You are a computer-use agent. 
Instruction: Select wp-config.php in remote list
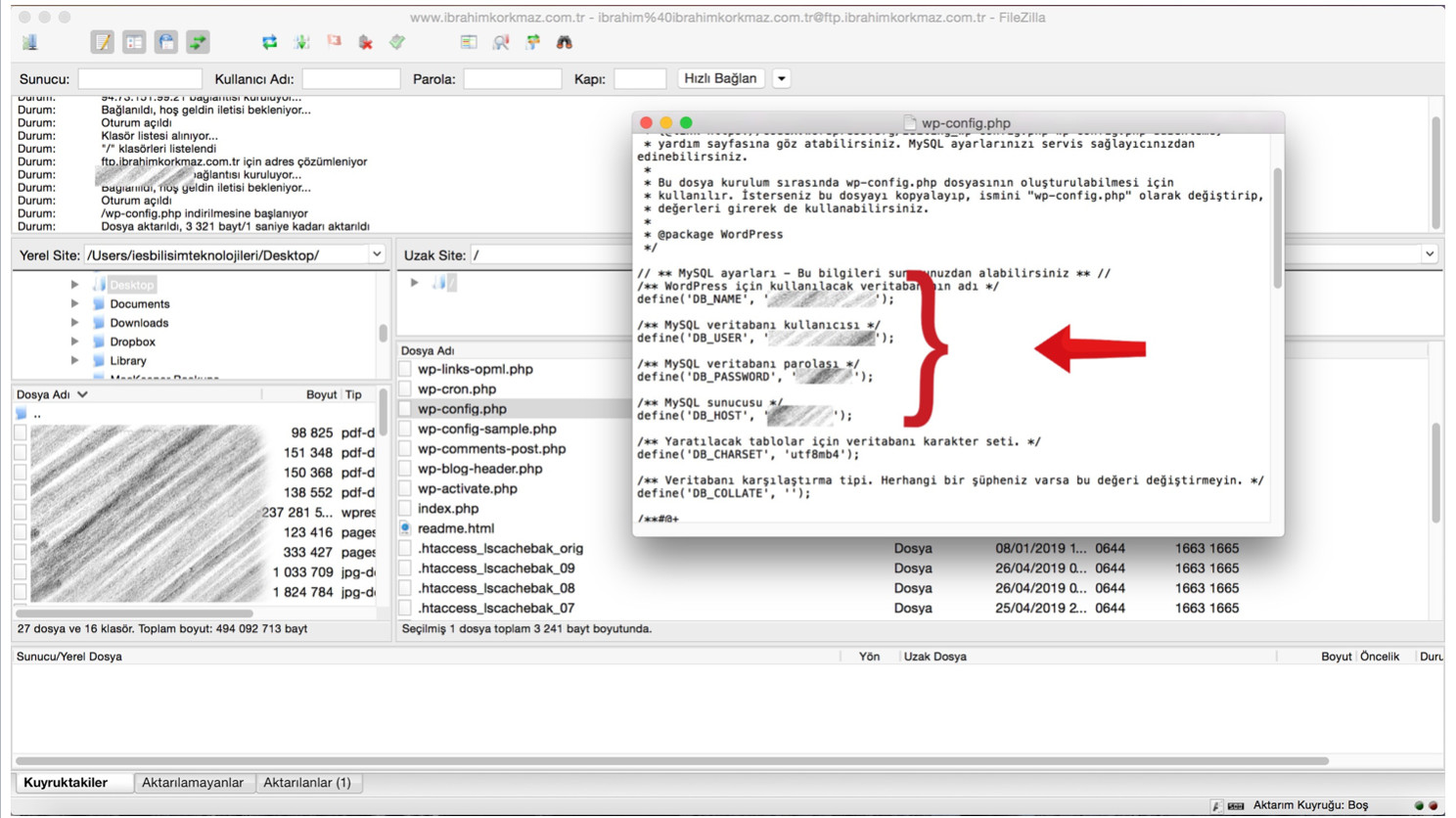coord(462,409)
